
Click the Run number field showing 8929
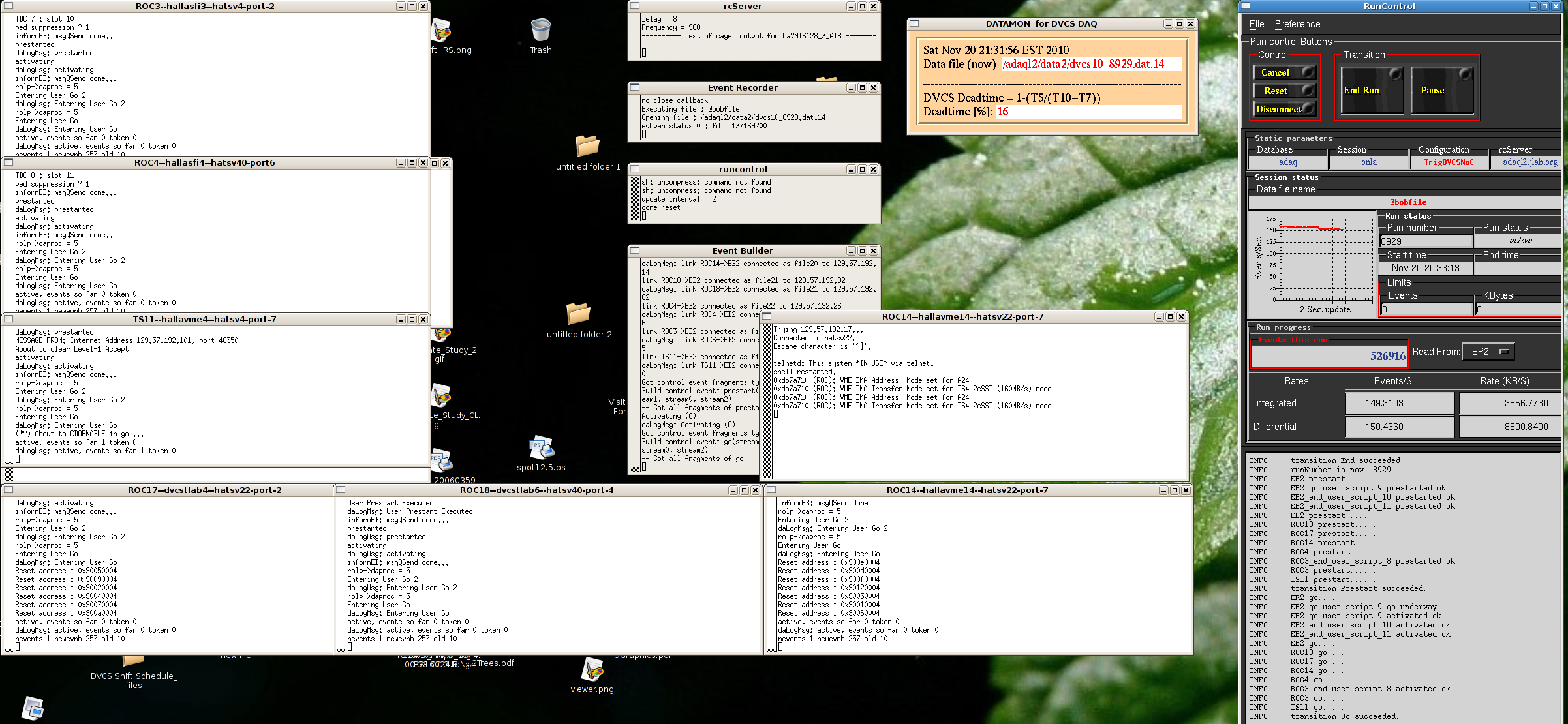click(x=1426, y=241)
